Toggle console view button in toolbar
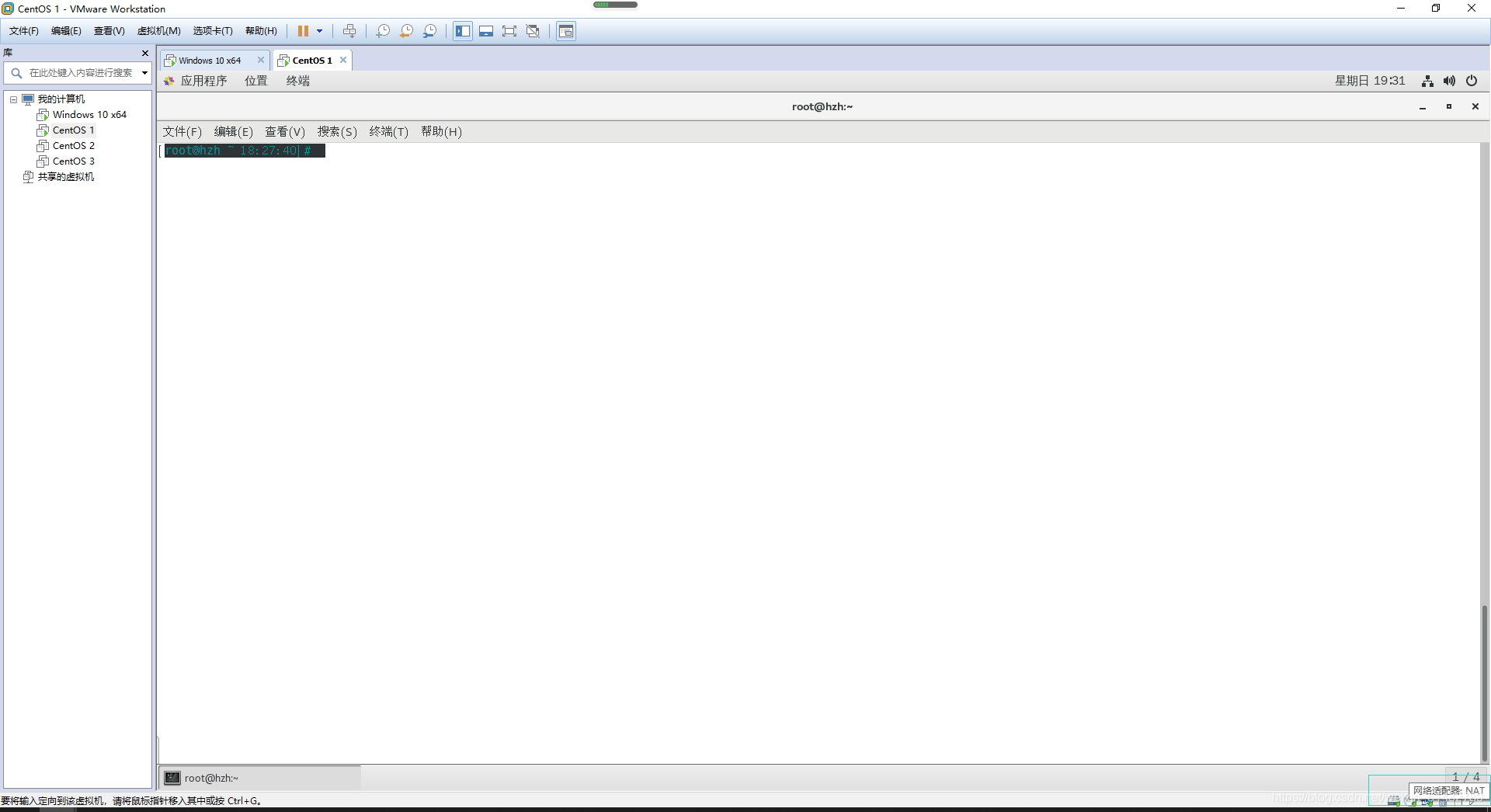Viewport: 1491px width, 812px height. pyautogui.click(x=566, y=31)
